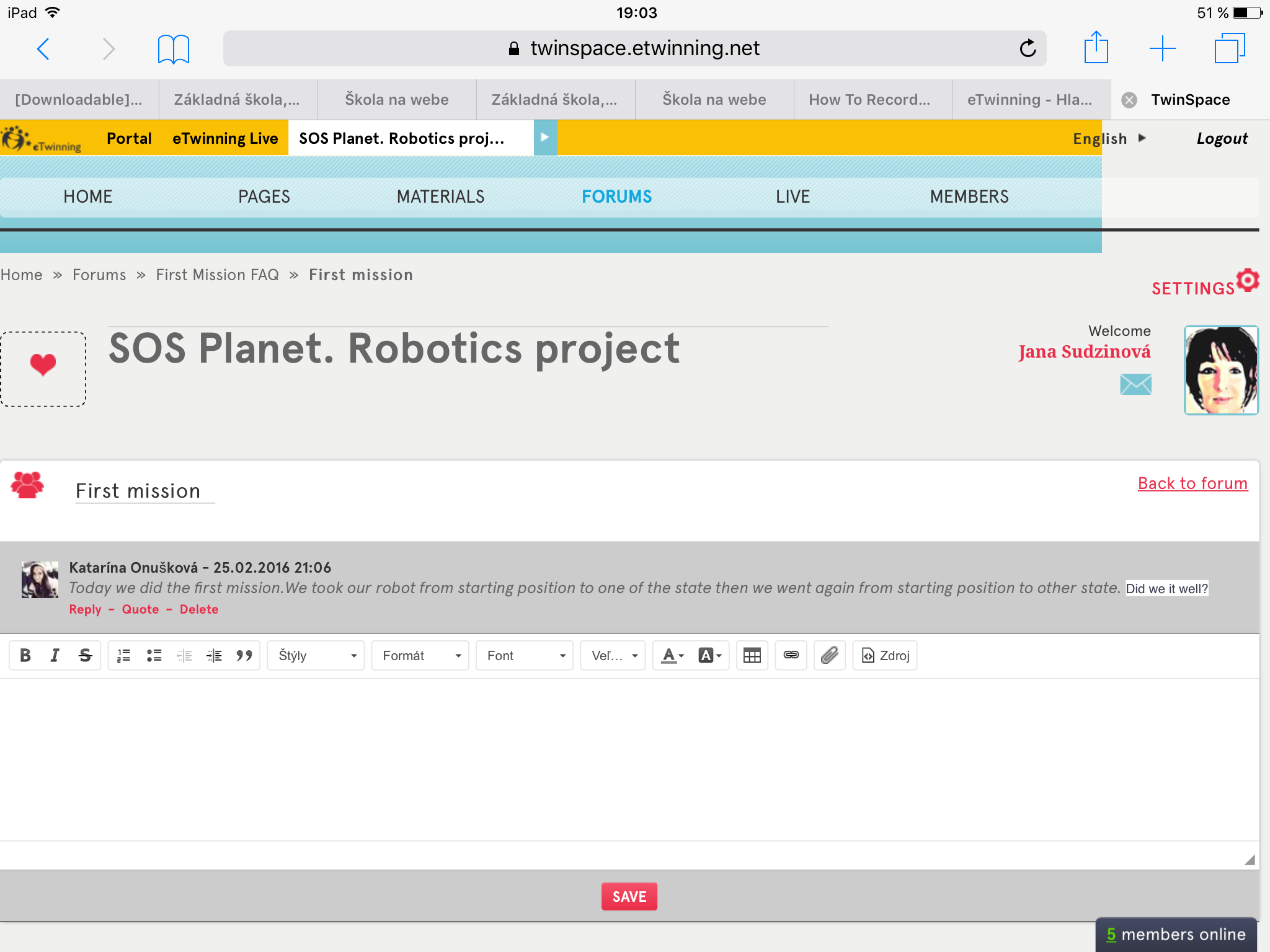This screenshot has height=952, width=1270.
Task: Attach a file with paperclip icon
Action: [829, 656]
